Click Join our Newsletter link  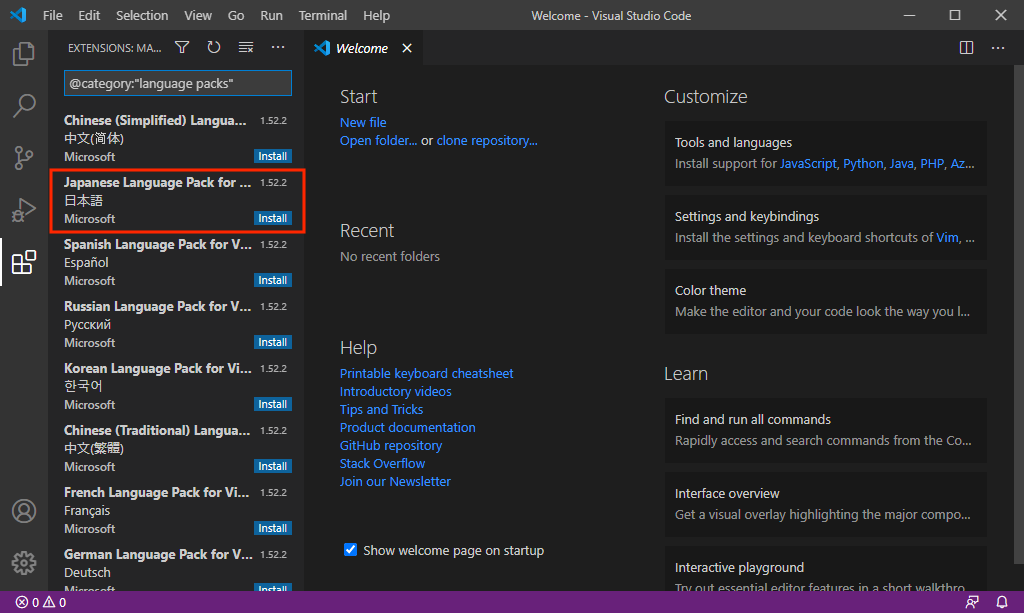(x=395, y=481)
